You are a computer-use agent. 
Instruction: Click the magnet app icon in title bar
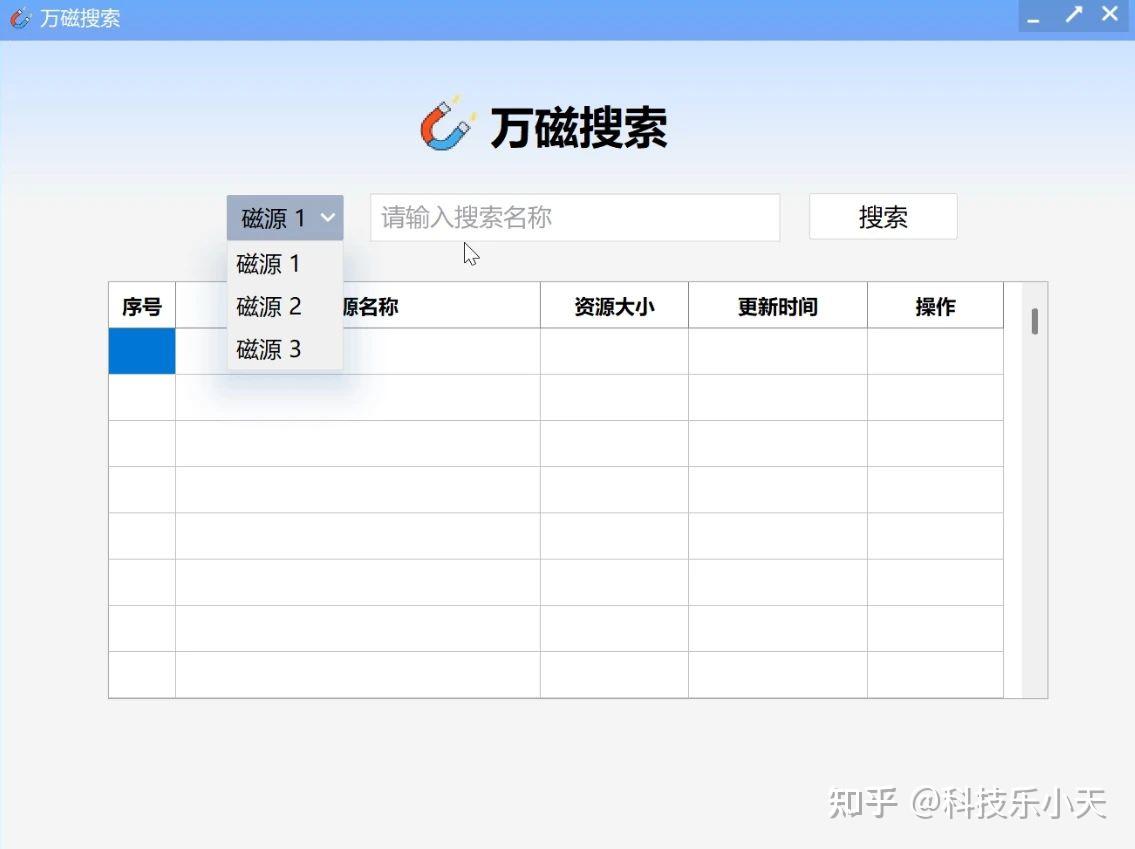20,15
